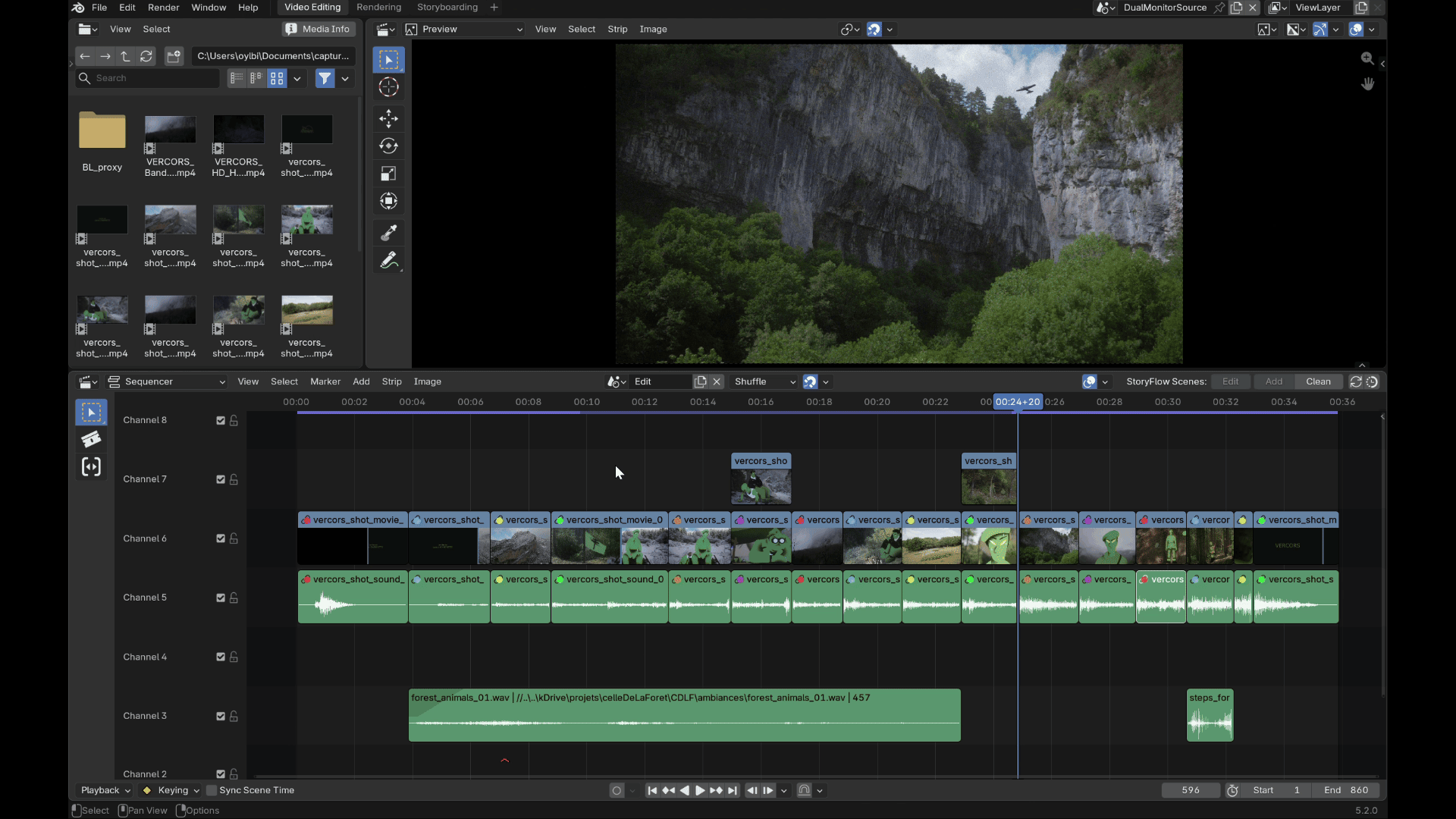Switch to the Storyboarding workspace tab
The height and width of the screenshot is (819, 1456).
pyautogui.click(x=447, y=8)
